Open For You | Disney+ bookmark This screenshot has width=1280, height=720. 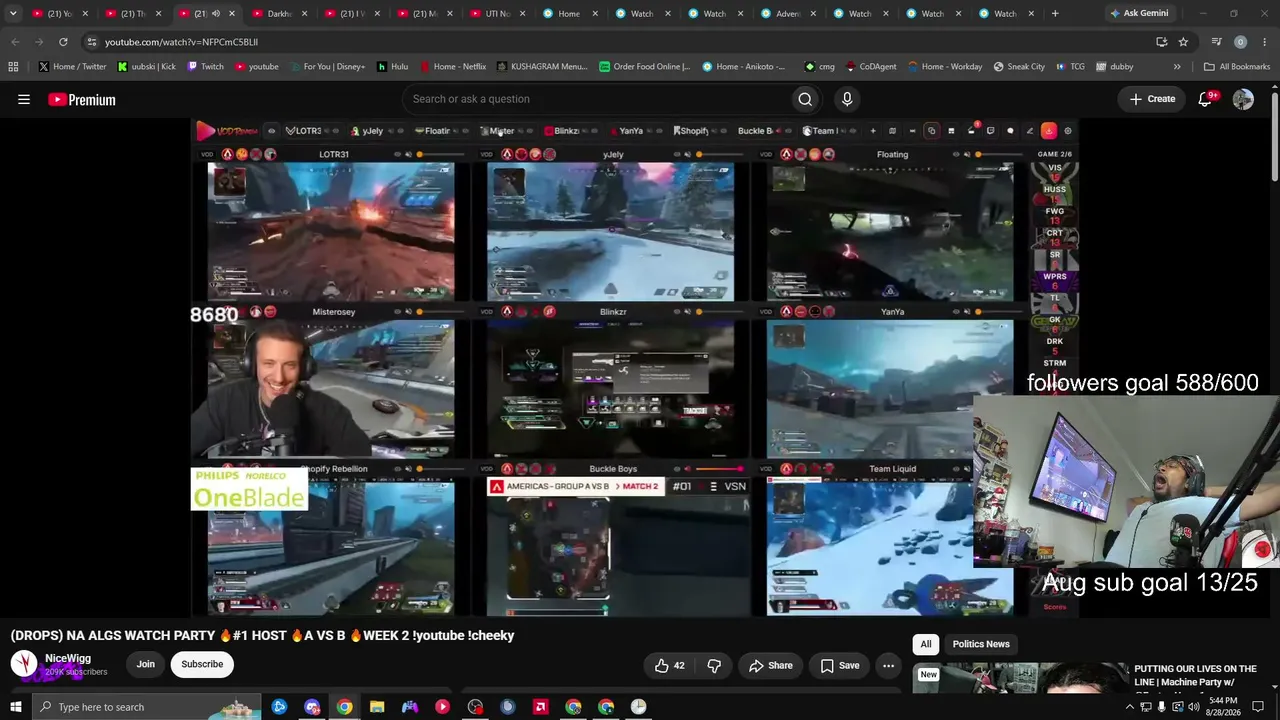click(x=327, y=67)
